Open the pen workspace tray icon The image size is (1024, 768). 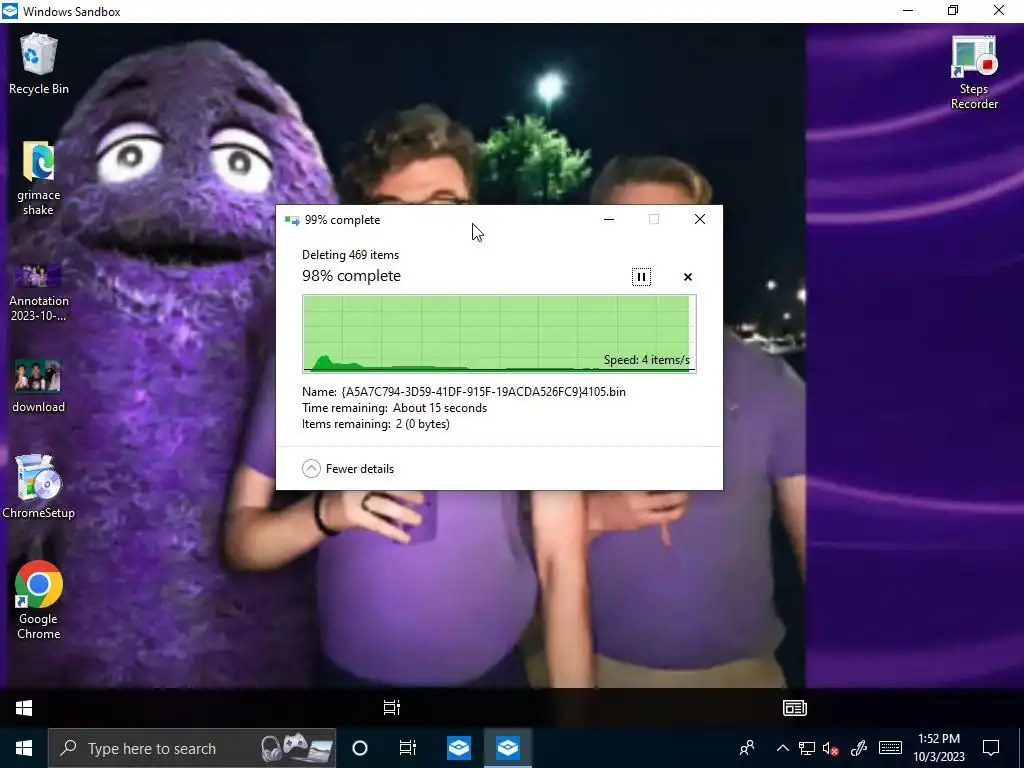859,748
